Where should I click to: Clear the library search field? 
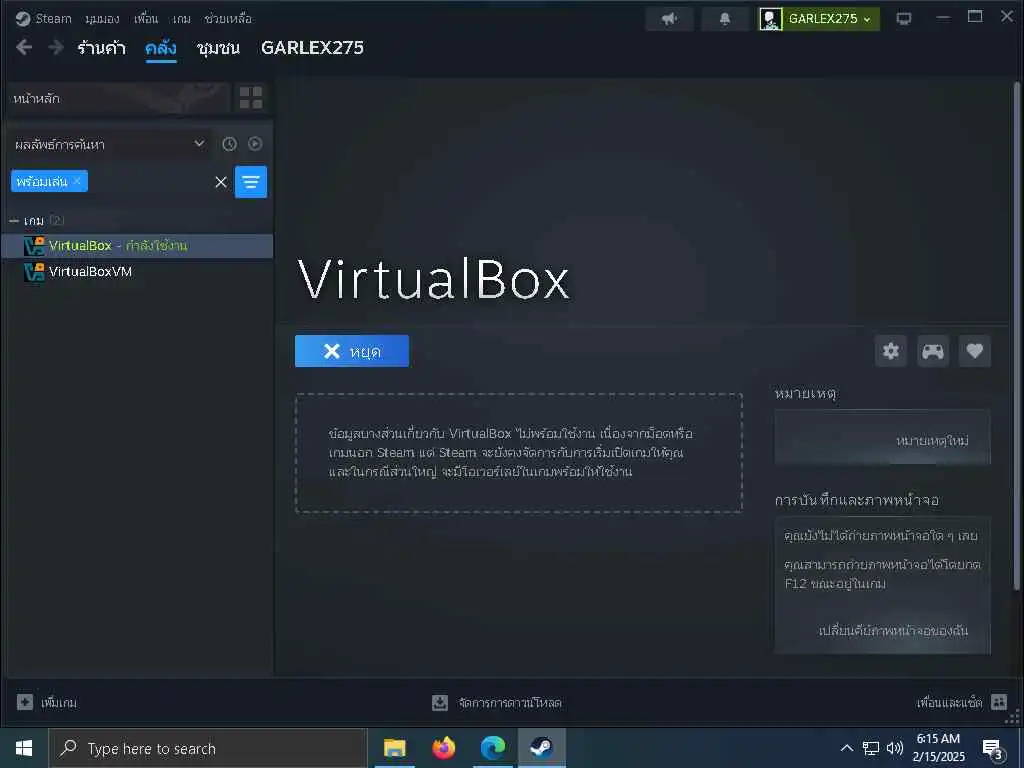(x=221, y=182)
